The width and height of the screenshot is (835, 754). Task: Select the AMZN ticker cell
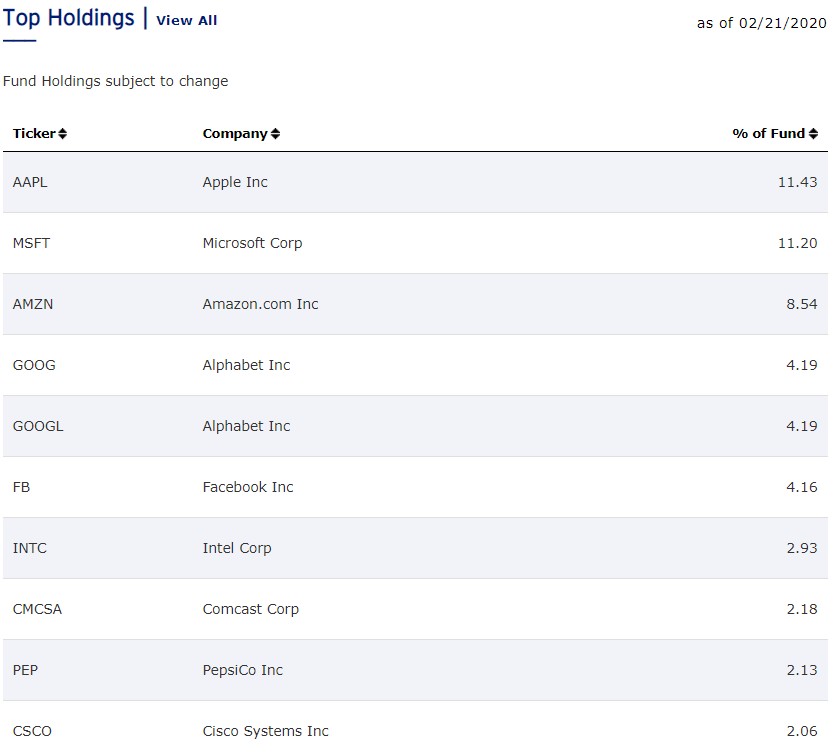coord(33,304)
